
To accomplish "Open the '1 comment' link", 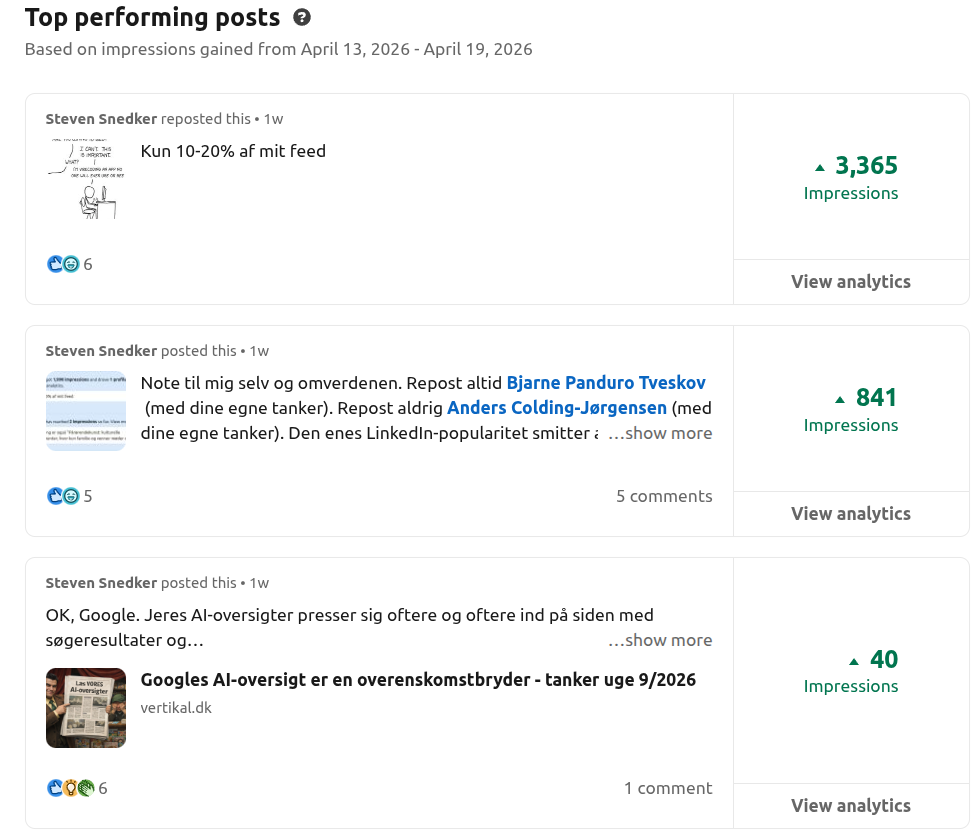I will pos(668,788).
